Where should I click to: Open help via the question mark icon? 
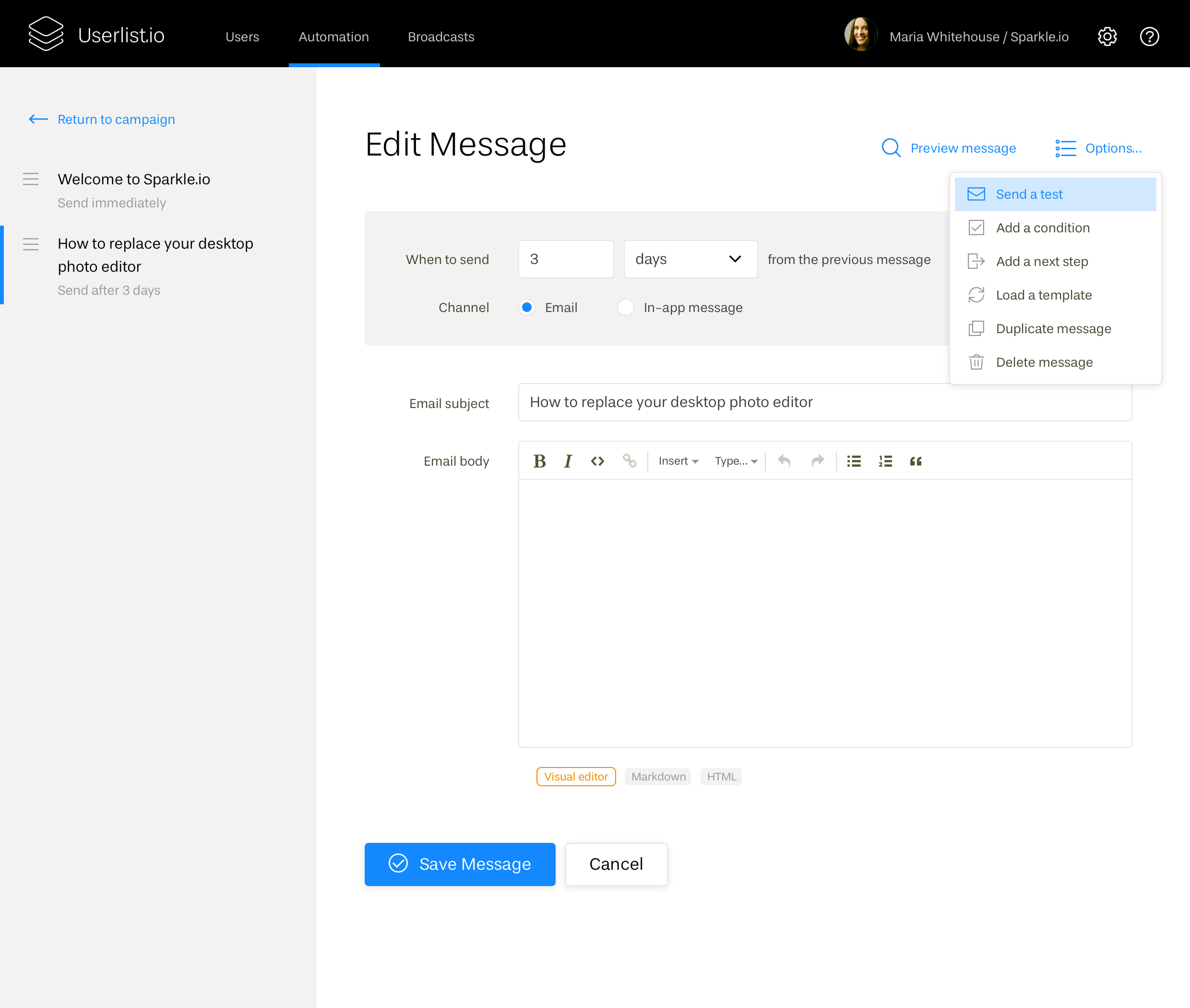coord(1149,36)
